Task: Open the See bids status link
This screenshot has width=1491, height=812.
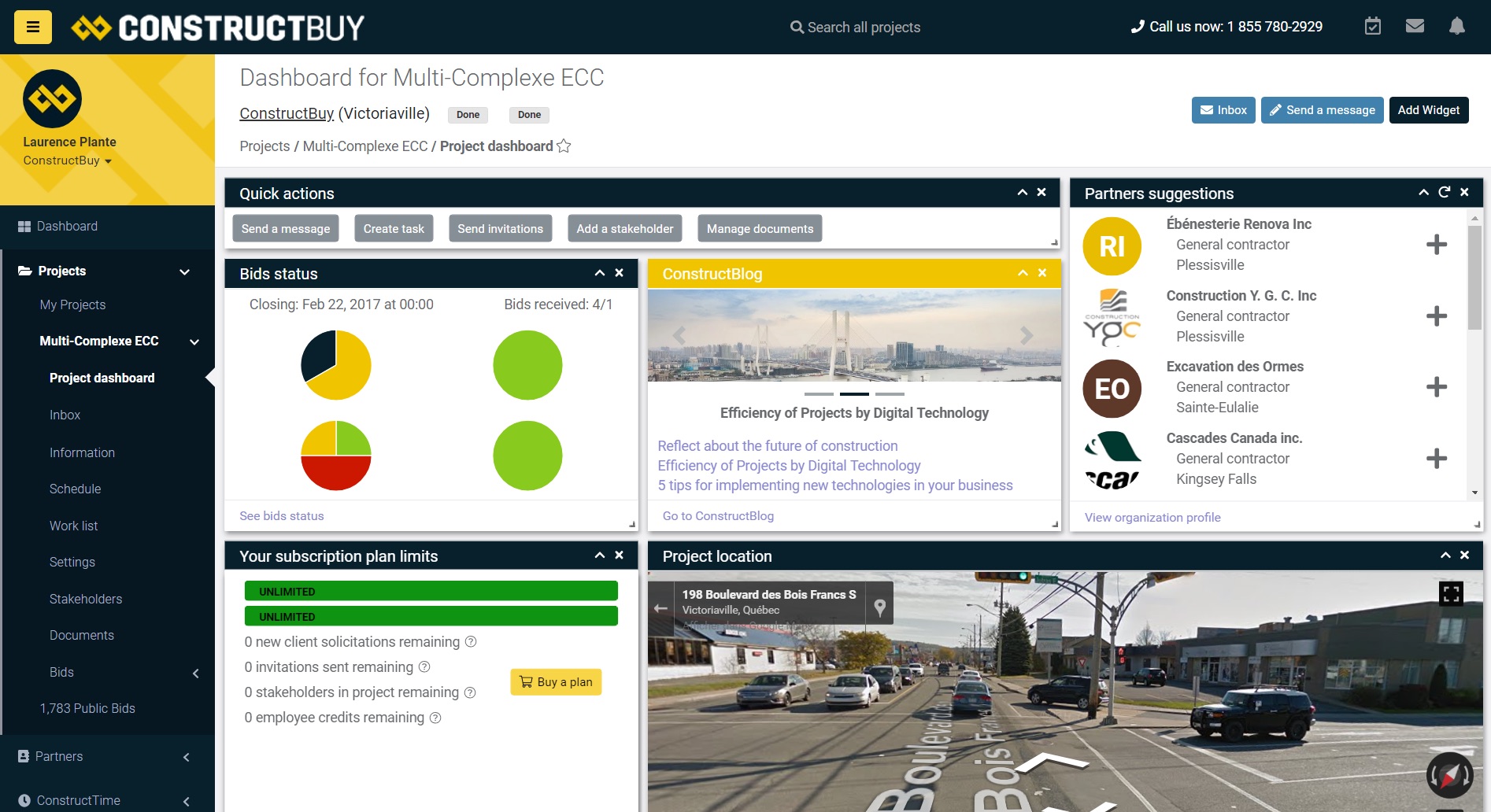Action: coord(282,516)
